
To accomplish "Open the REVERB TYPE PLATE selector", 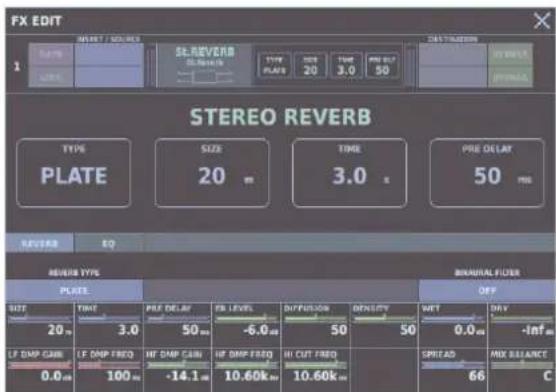I will point(74,291).
